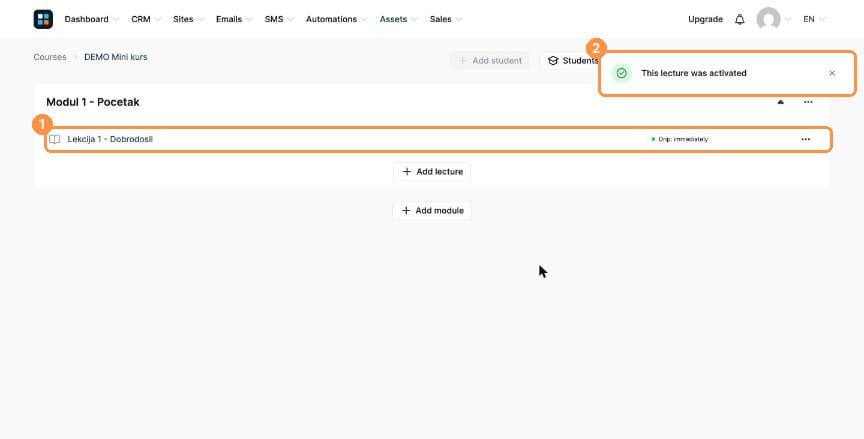The height and width of the screenshot is (439, 864).
Task: Click the Add student button
Action: [489, 61]
